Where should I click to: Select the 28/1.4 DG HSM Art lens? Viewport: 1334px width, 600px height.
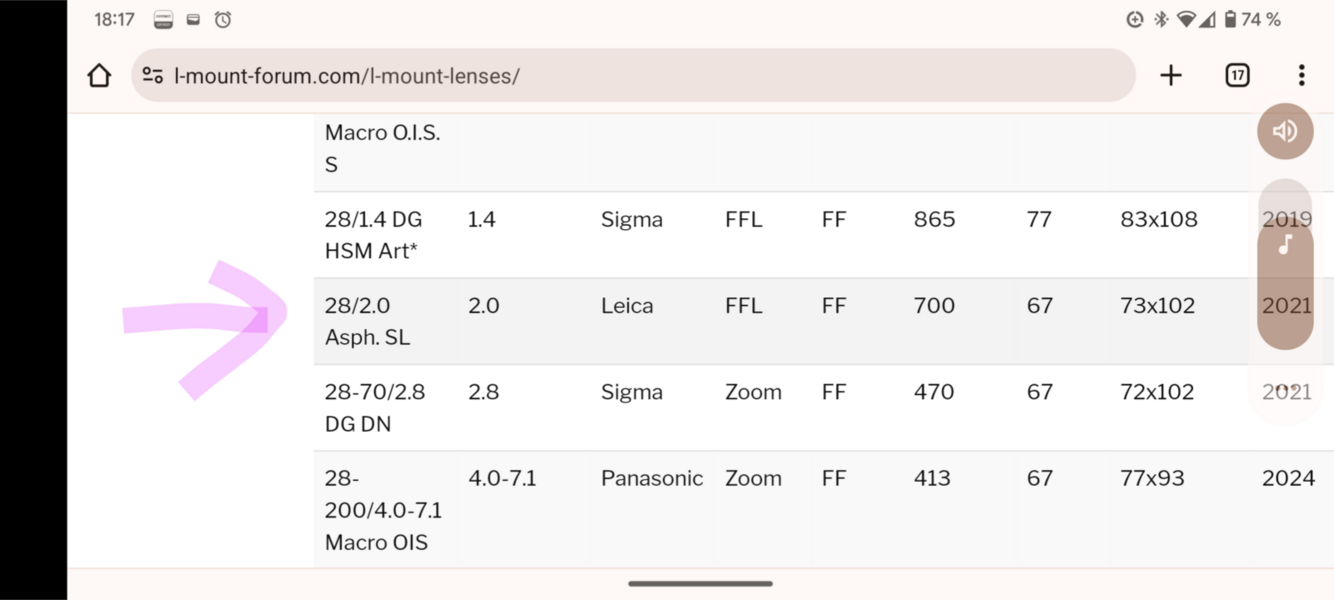pyautogui.click(x=373, y=235)
